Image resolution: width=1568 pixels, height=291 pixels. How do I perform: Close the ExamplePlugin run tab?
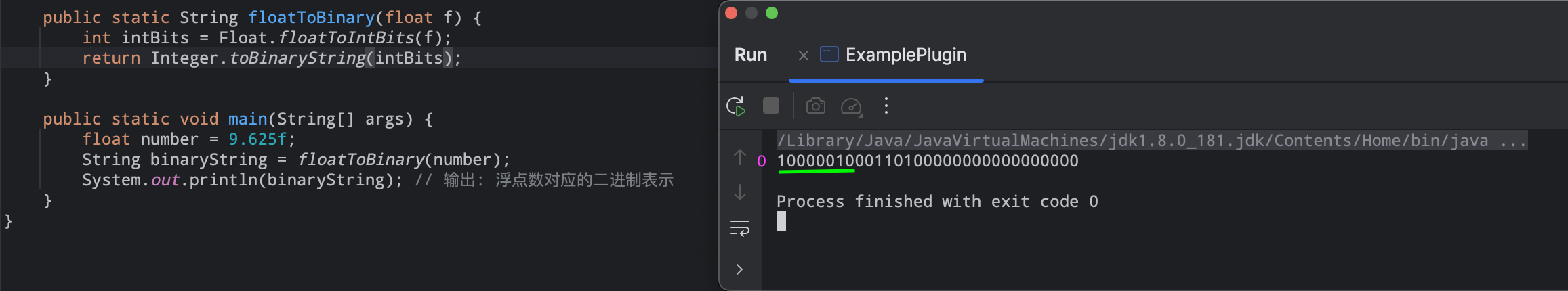point(804,55)
